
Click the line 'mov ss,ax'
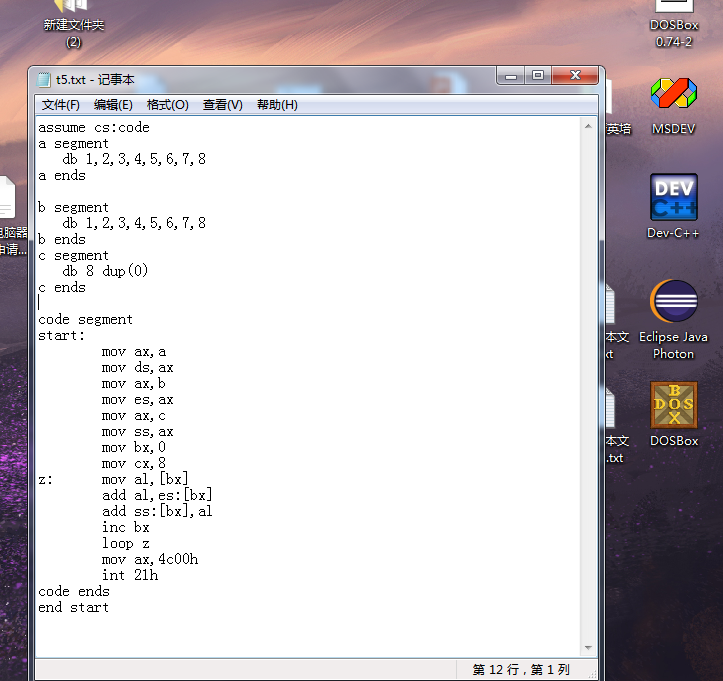pyautogui.click(x=137, y=432)
